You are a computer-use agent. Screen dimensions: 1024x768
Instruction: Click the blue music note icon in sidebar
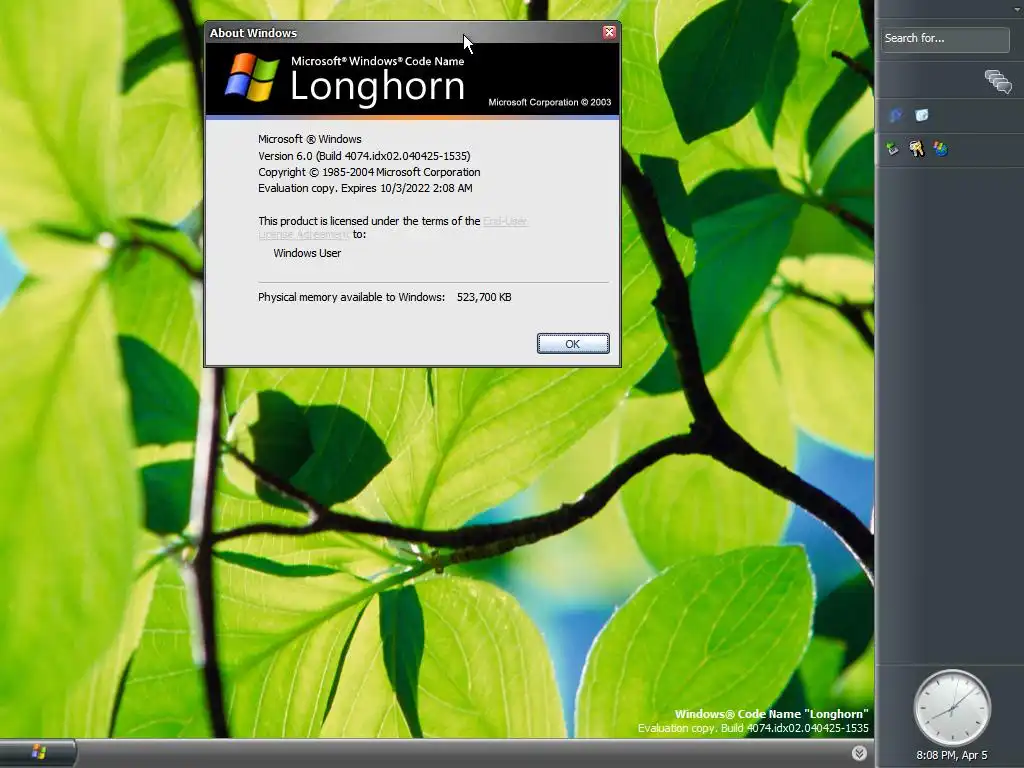pyautogui.click(x=895, y=116)
